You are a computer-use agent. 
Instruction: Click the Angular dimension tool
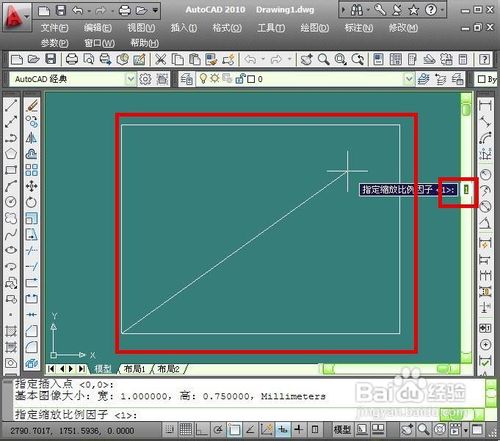pos(485,223)
